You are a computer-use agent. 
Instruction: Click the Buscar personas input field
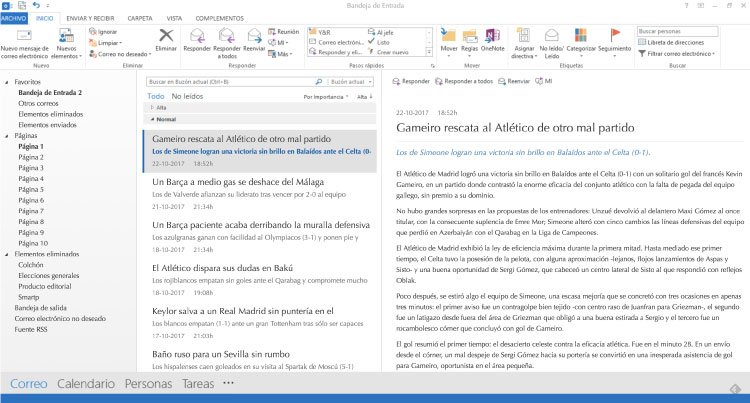(677, 31)
